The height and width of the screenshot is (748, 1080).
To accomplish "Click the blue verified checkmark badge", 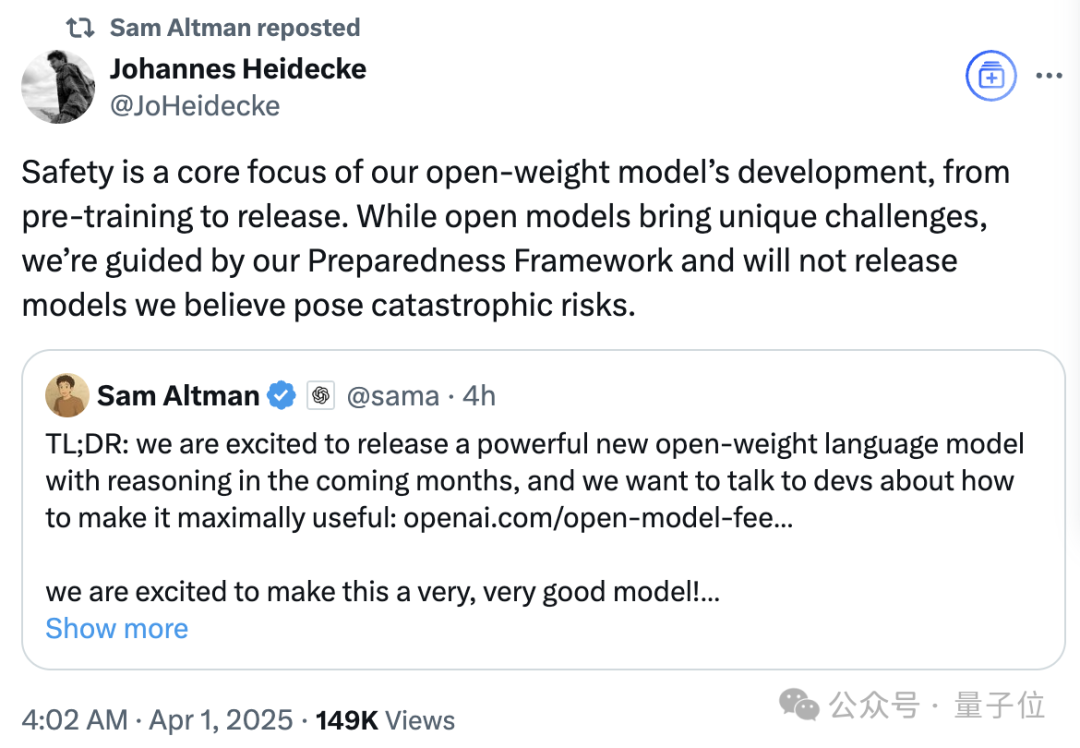I will coord(282,396).
